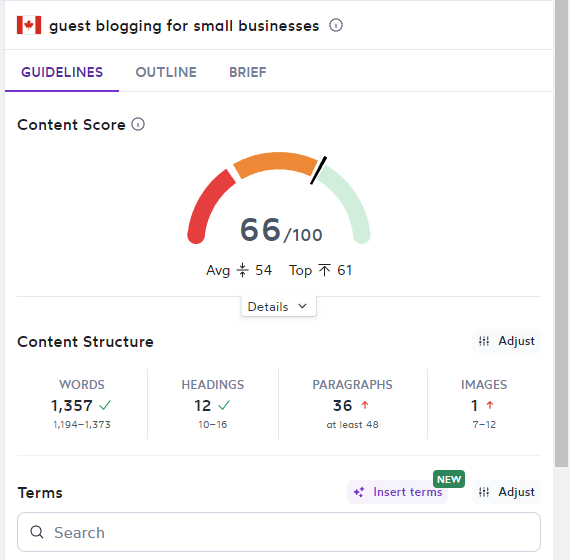Click the Terms heading
The width and height of the screenshot is (570, 560).
[x=40, y=493]
